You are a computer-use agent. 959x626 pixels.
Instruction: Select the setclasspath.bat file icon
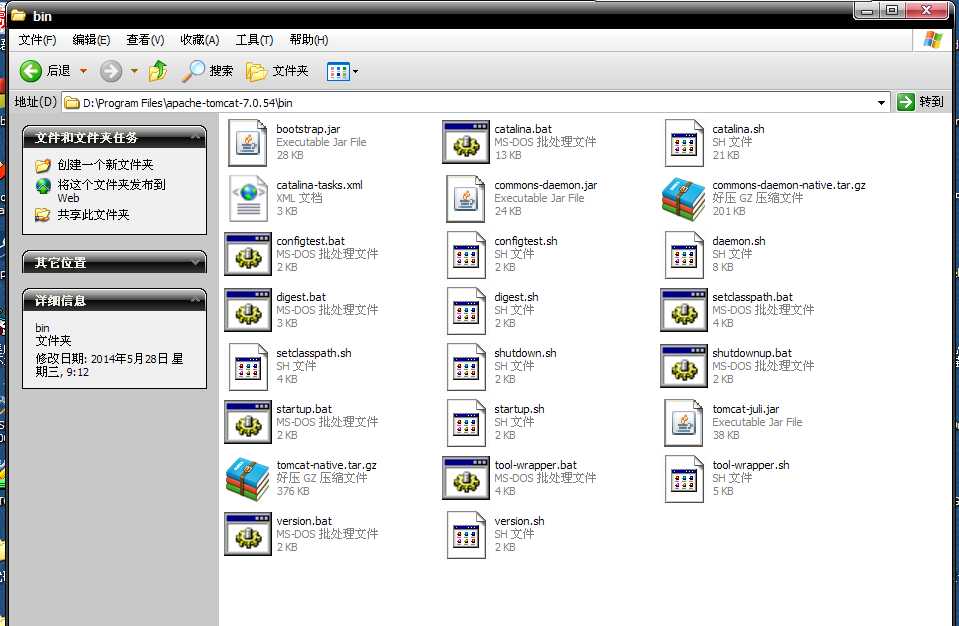point(684,311)
